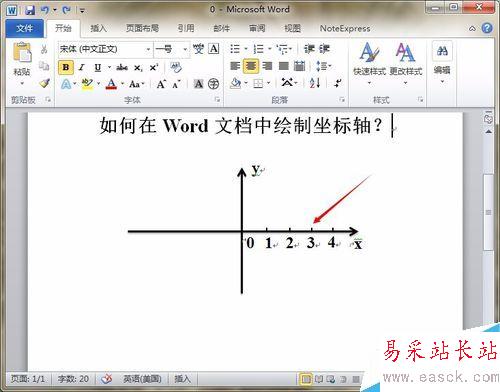Switch to the 视图 (View) tab
This screenshot has width=500, height=392.
pos(292,29)
